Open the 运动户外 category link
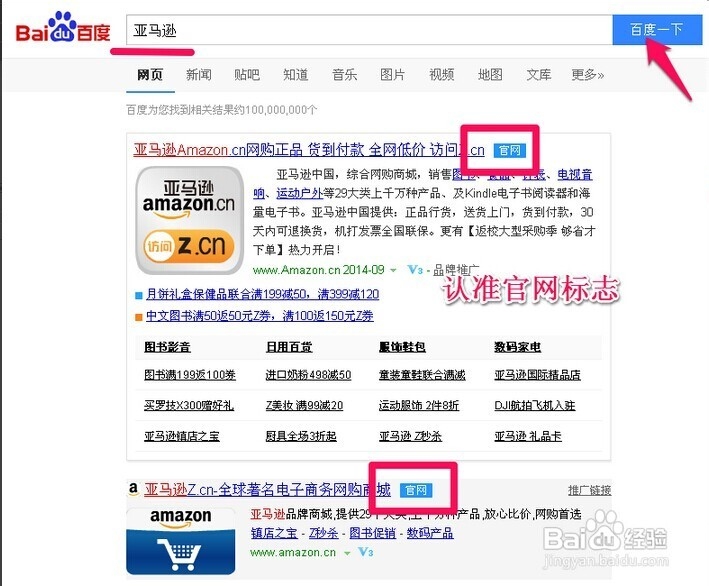Image resolution: width=709 pixels, height=586 pixels. [x=299, y=194]
